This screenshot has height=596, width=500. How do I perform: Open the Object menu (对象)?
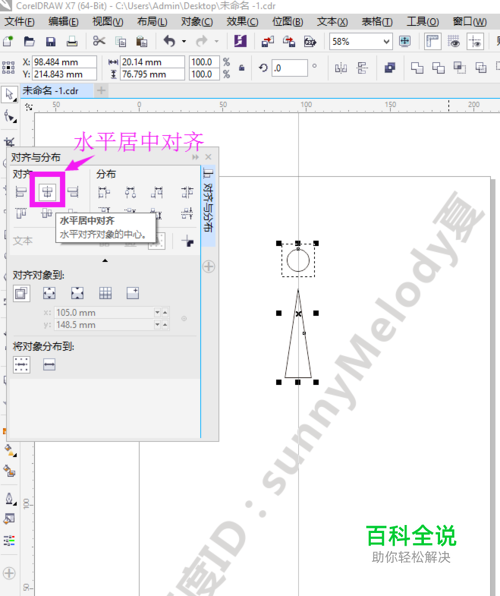pyautogui.click(x=197, y=22)
